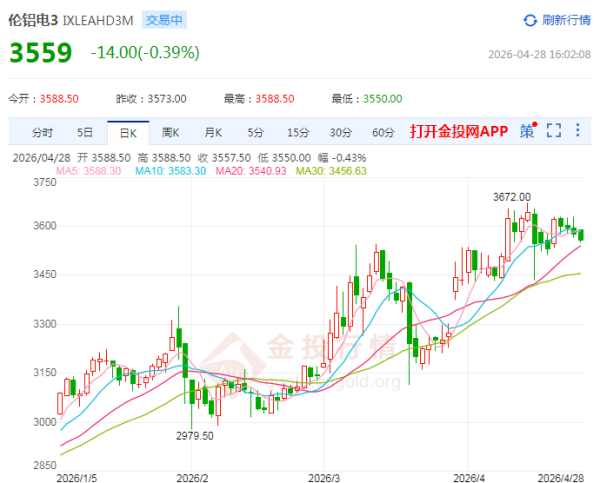600x483 pixels.
Task: Click the MA30: 3456.63 legend label
Action: [x=331, y=171]
